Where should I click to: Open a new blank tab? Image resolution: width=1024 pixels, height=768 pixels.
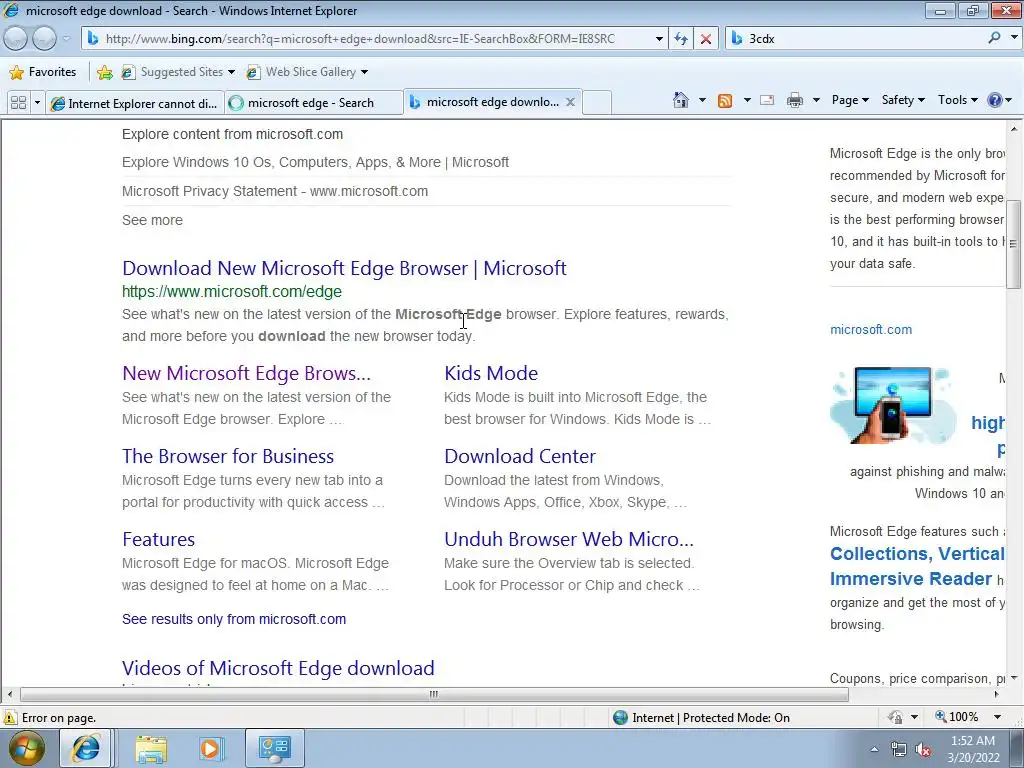coord(596,103)
